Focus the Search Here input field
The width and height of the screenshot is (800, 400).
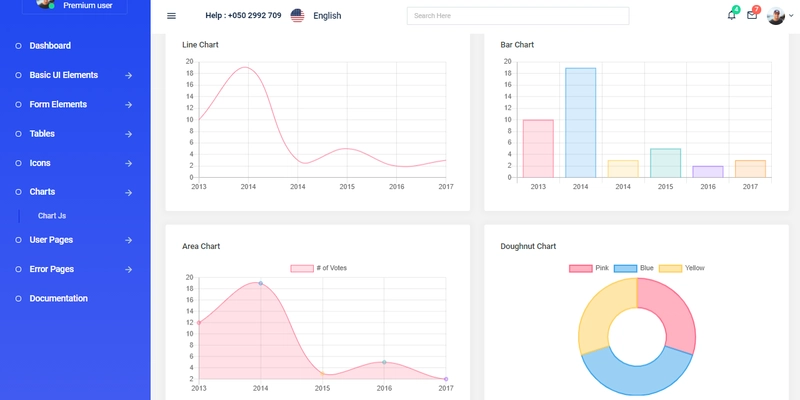click(518, 16)
